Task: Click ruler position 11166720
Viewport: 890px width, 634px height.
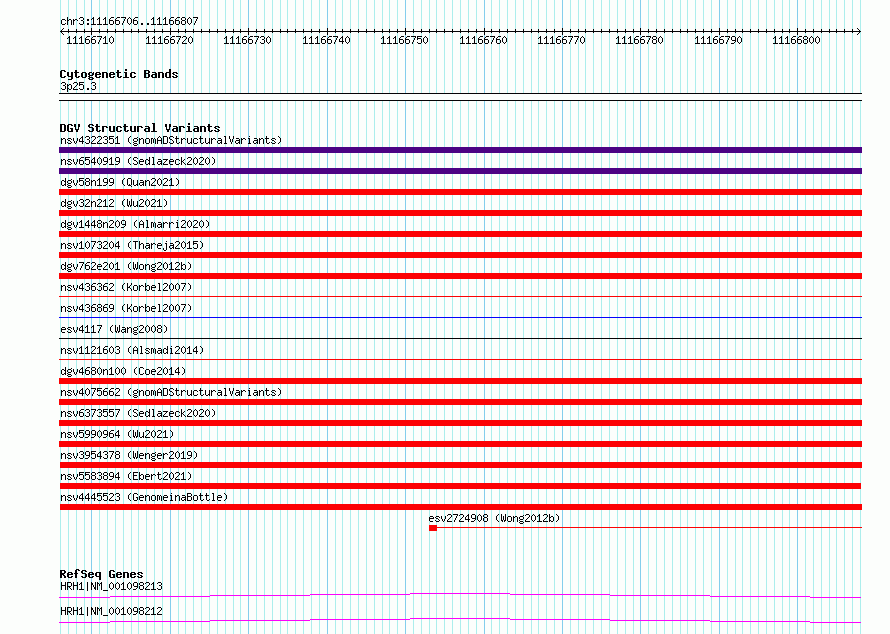Action: (169, 40)
